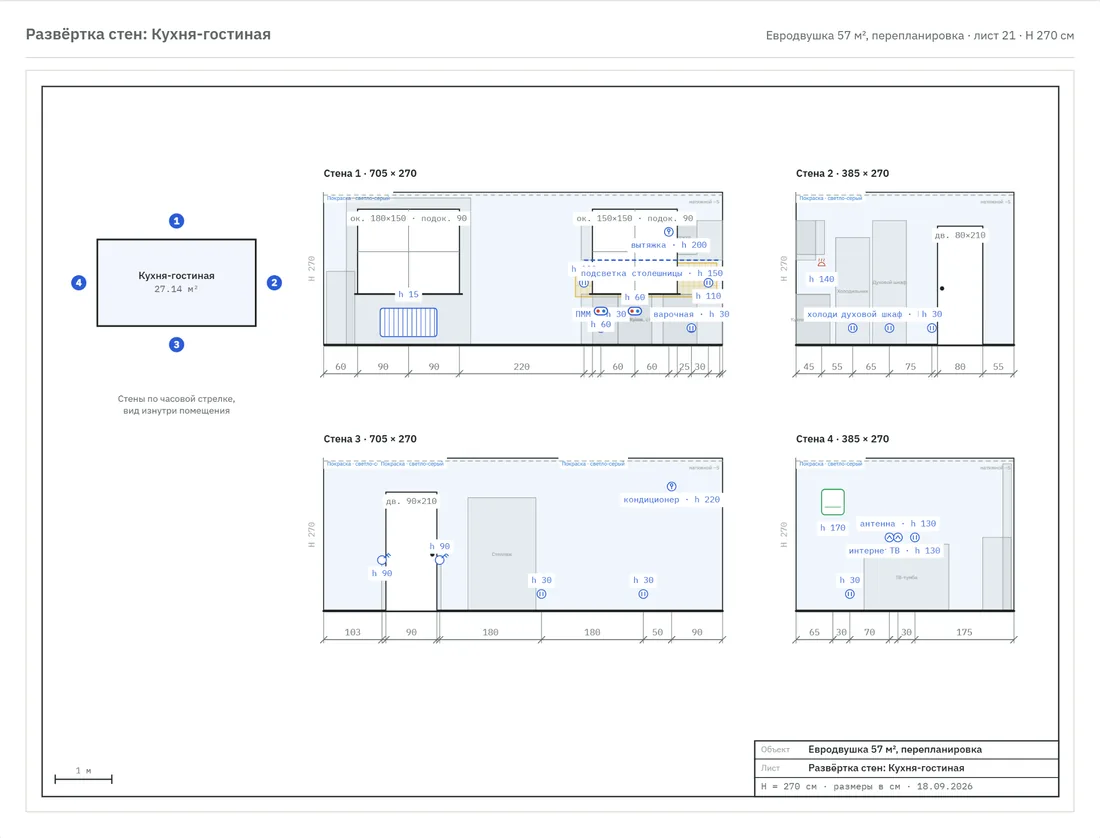The image size is (1100, 838).
Task: Select wall marker 1 on the room plan
Action: click(176, 221)
